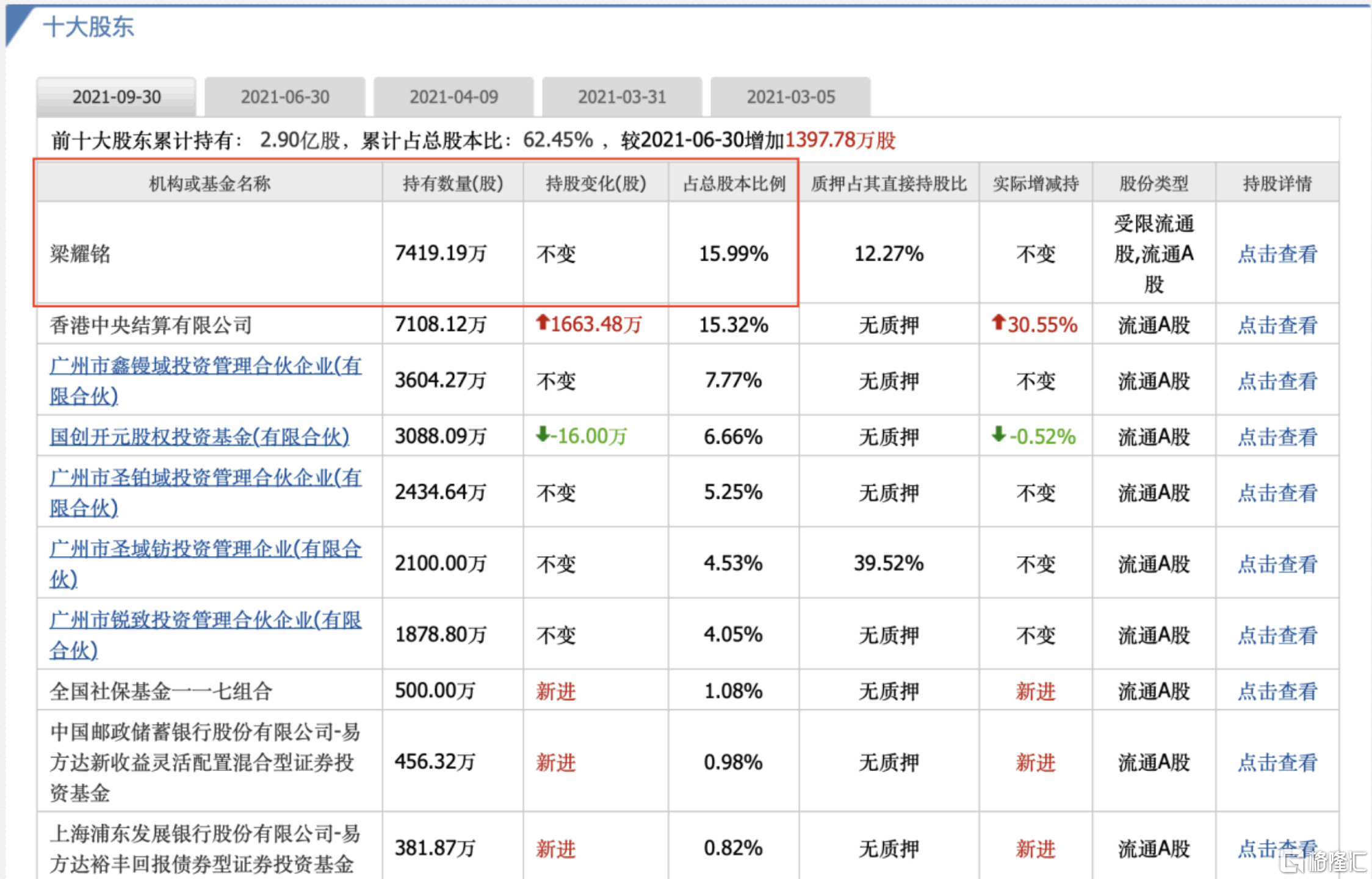Viewport: 1372px width, 879px height.
Task: Click red up arrow beside 1663.48万
Action: [542, 322]
